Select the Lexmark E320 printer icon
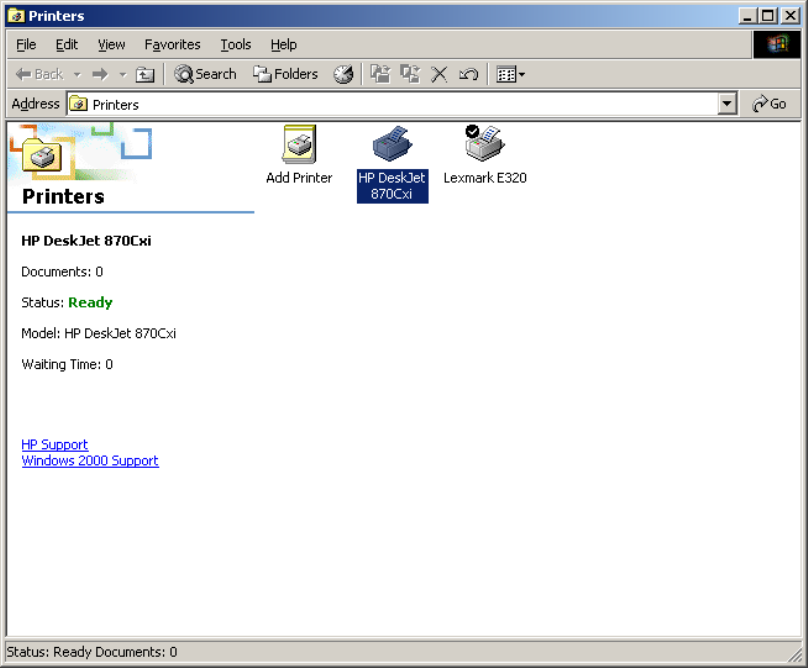The width and height of the screenshot is (808, 668). (x=485, y=155)
